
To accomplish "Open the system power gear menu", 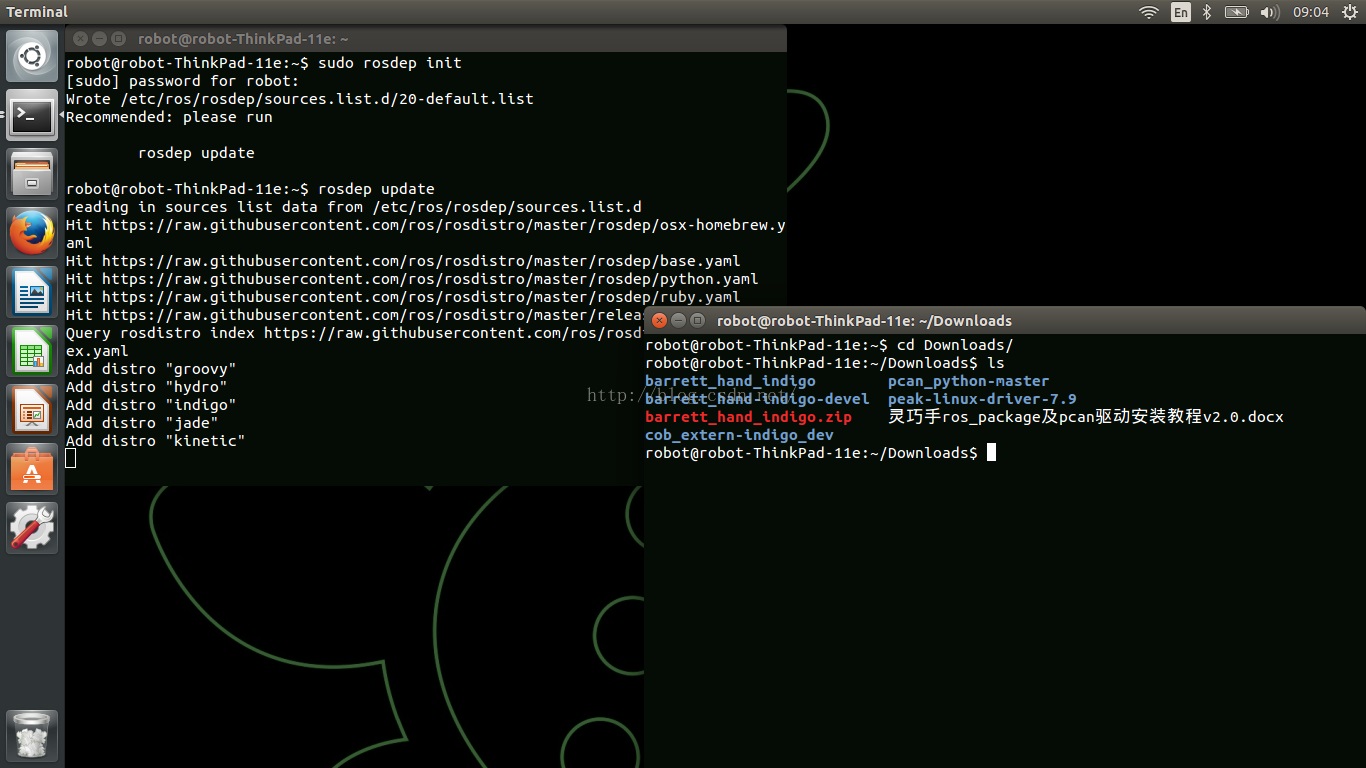I will click(1349, 12).
